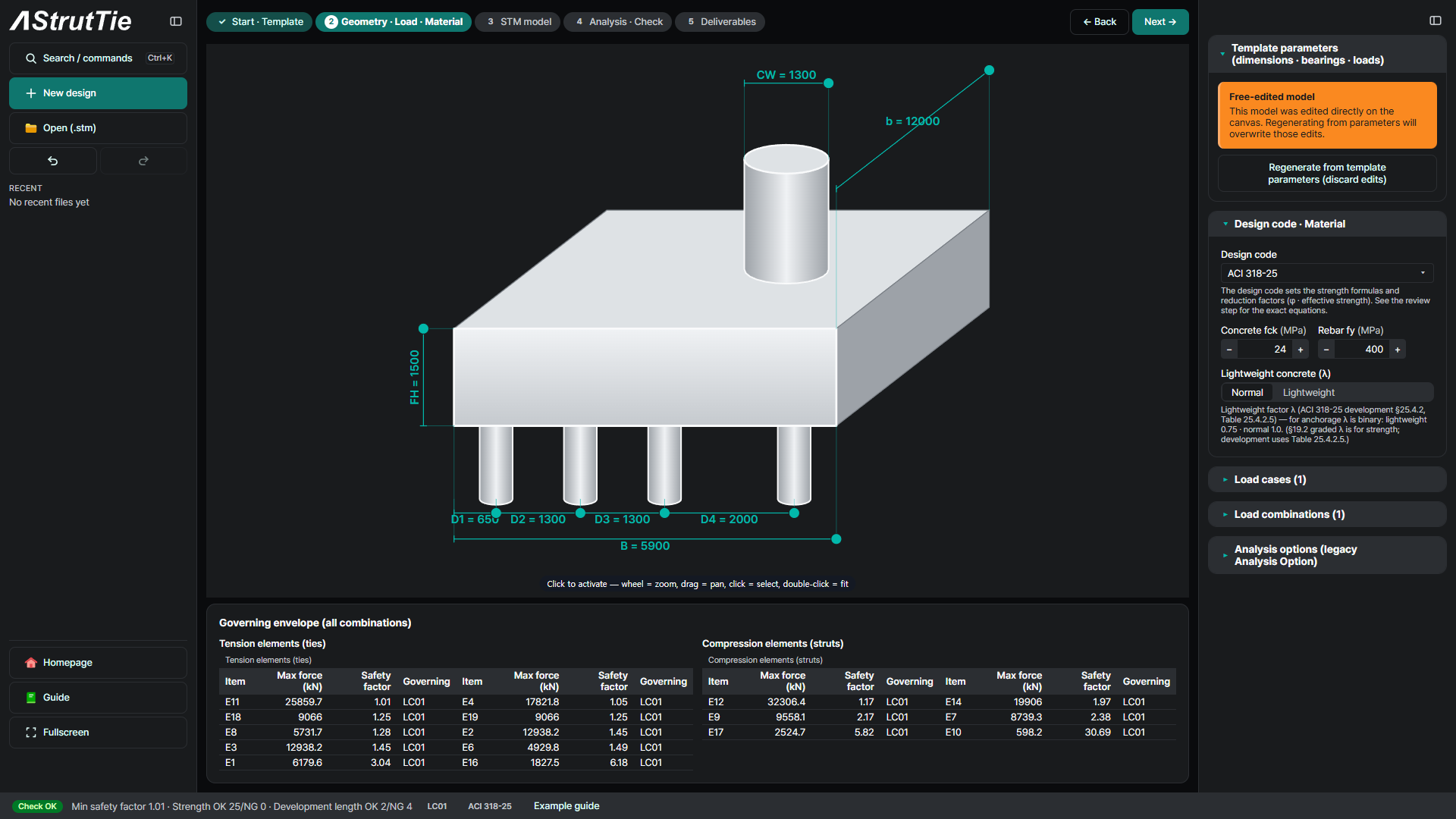Open the Guide
This screenshot has width=1456, height=819.
[98, 698]
